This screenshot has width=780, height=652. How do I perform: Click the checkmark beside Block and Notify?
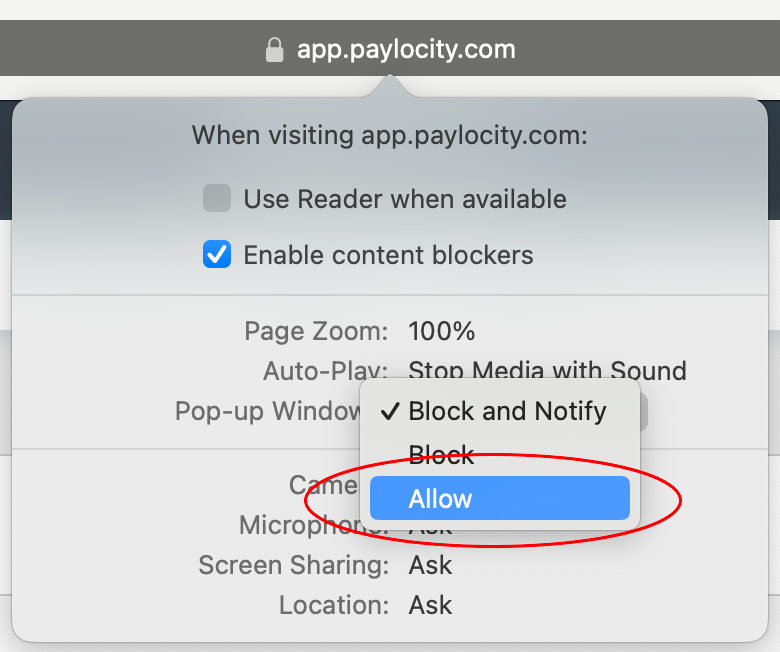390,411
